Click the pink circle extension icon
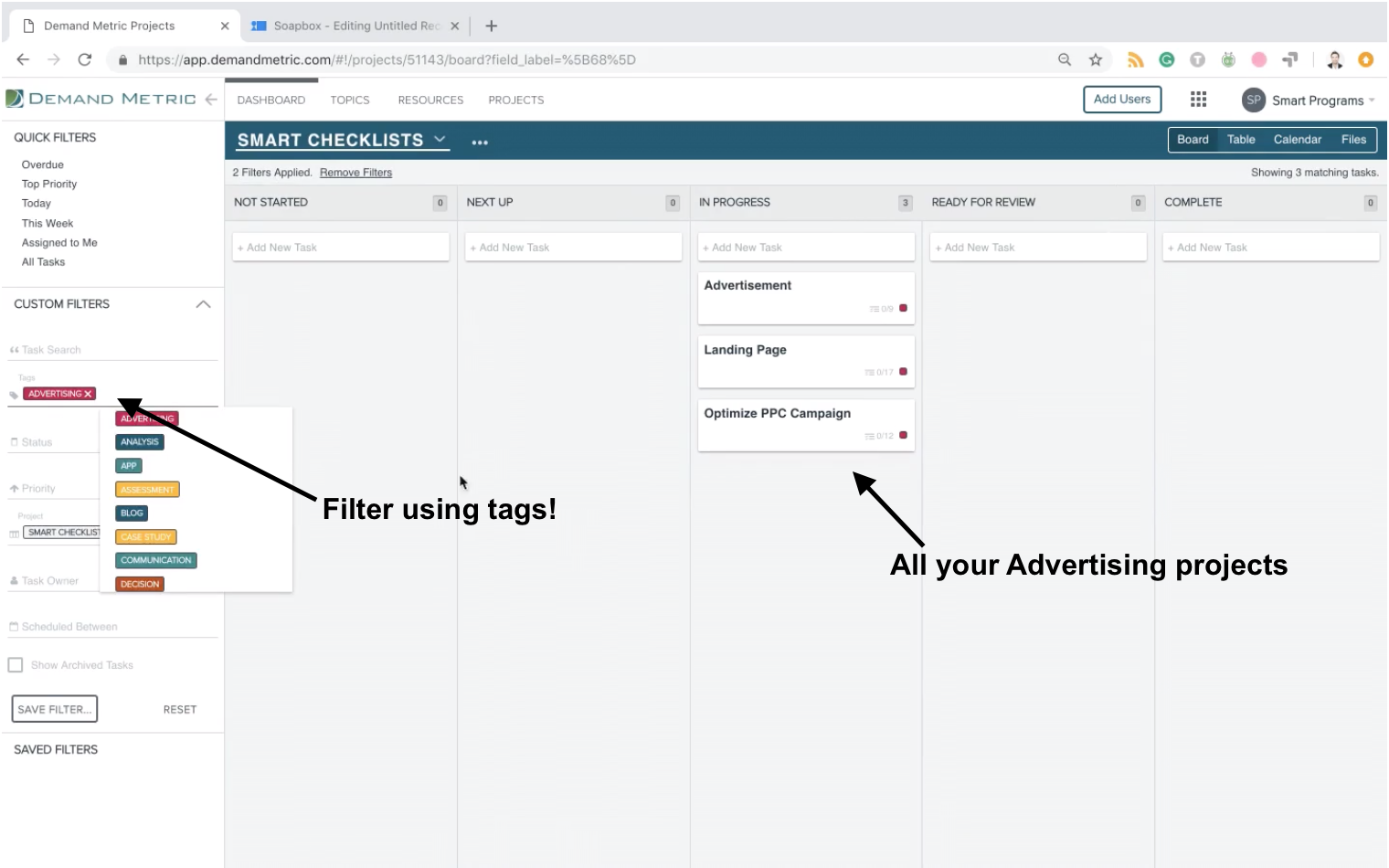This screenshot has width=1389, height=868. 1258,59
